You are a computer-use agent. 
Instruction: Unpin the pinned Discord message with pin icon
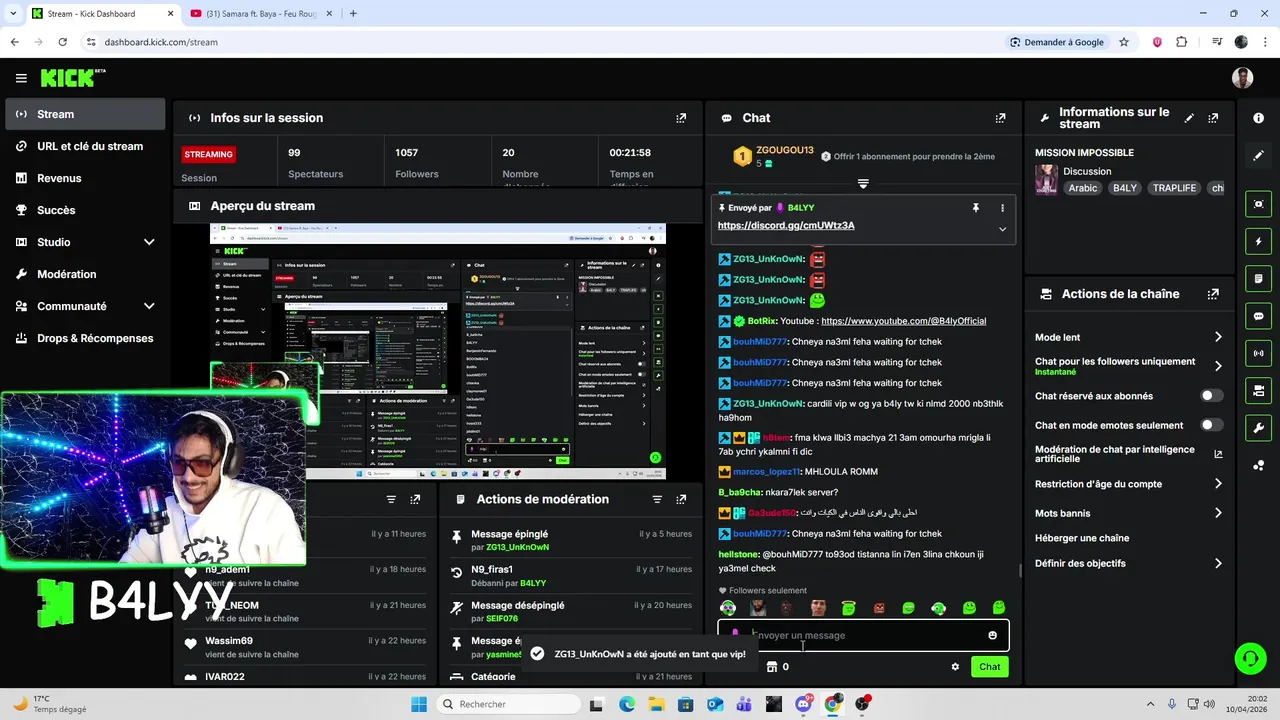(975, 208)
